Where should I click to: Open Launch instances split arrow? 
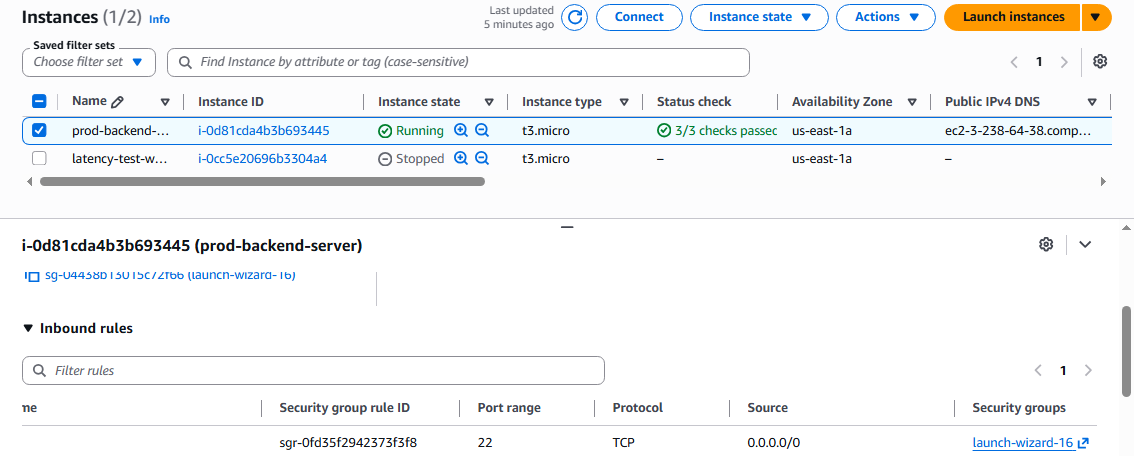1096,17
